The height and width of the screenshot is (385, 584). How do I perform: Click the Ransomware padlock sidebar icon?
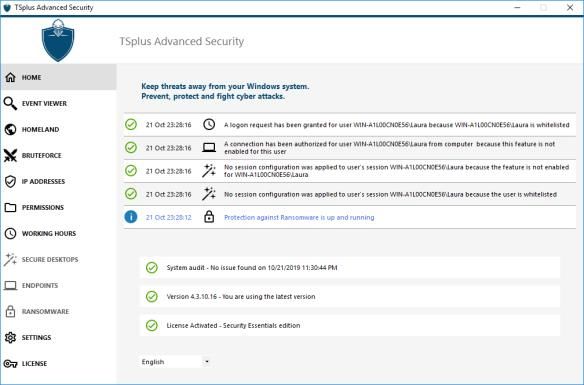(x=10, y=311)
